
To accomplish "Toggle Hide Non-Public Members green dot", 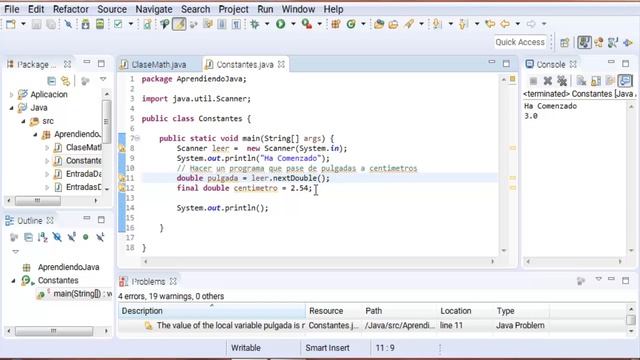I will click(86, 237).
